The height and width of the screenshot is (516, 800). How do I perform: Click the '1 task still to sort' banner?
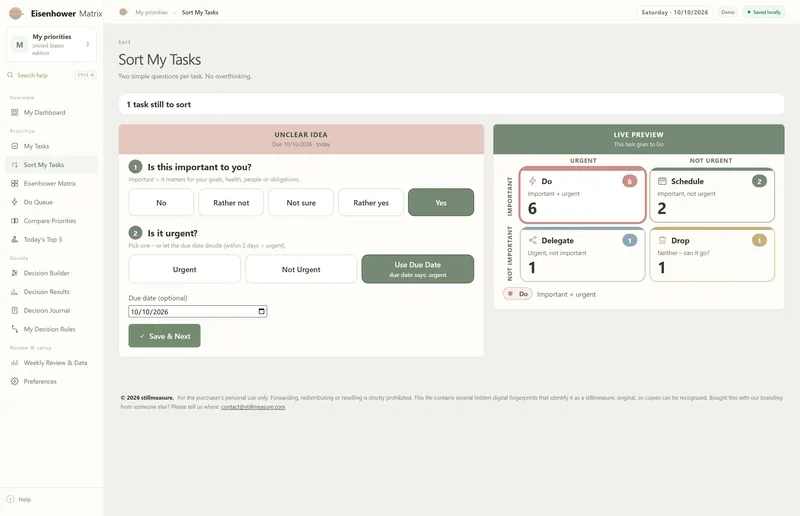452,104
